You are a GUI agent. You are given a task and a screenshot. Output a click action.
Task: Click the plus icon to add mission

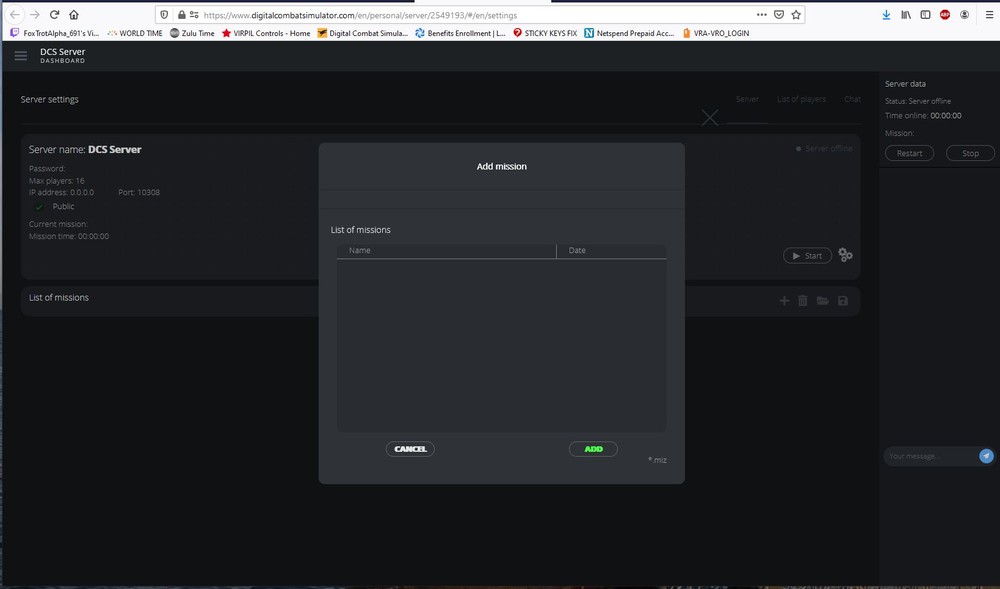tap(784, 301)
